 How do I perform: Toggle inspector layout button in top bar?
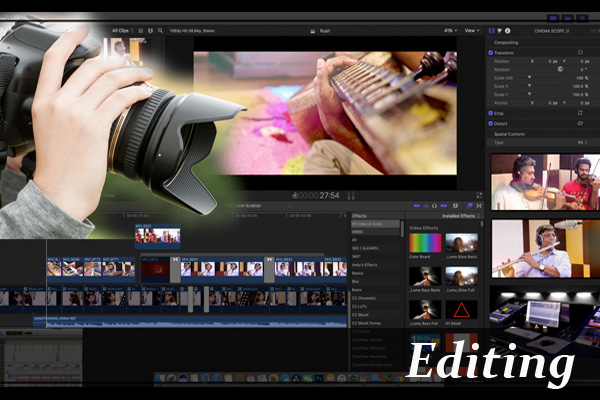582,18
